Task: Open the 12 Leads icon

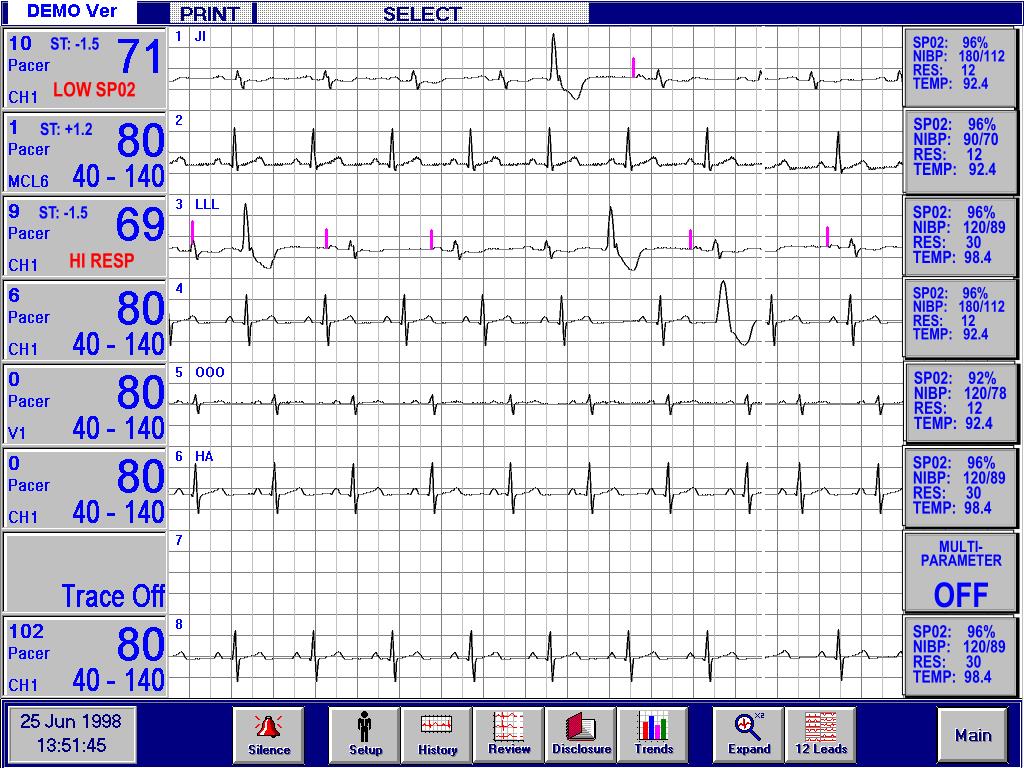Action: click(x=821, y=734)
